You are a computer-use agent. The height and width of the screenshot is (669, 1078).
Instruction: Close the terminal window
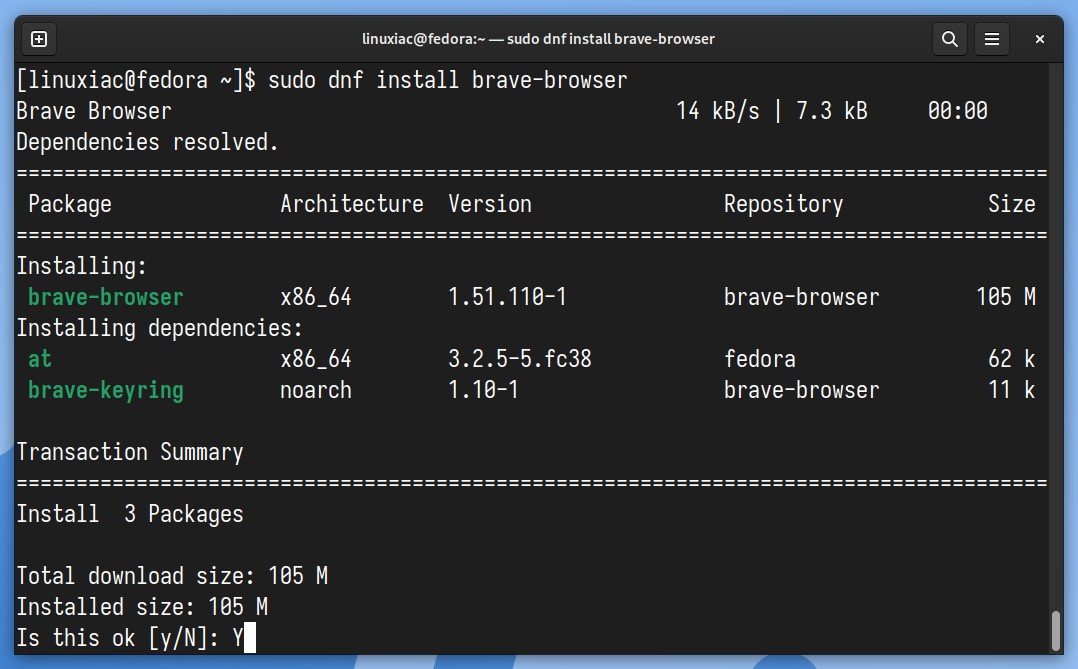[x=1040, y=39]
